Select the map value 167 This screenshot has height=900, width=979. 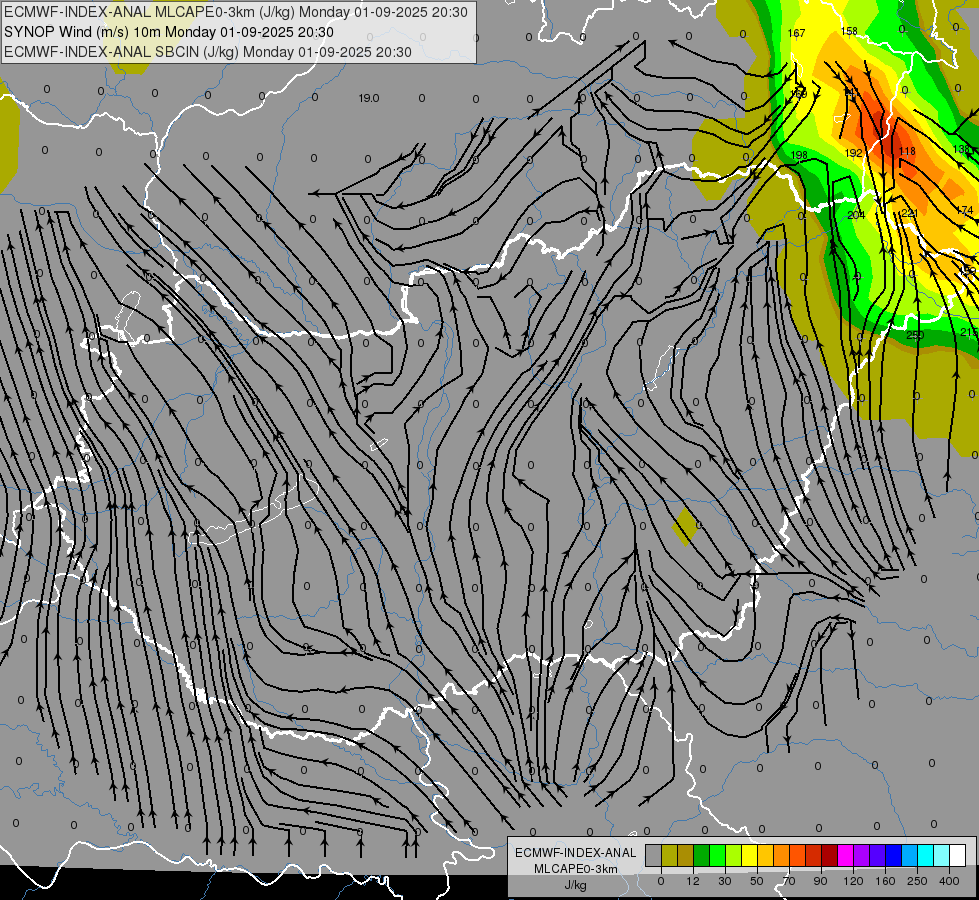tap(796, 33)
